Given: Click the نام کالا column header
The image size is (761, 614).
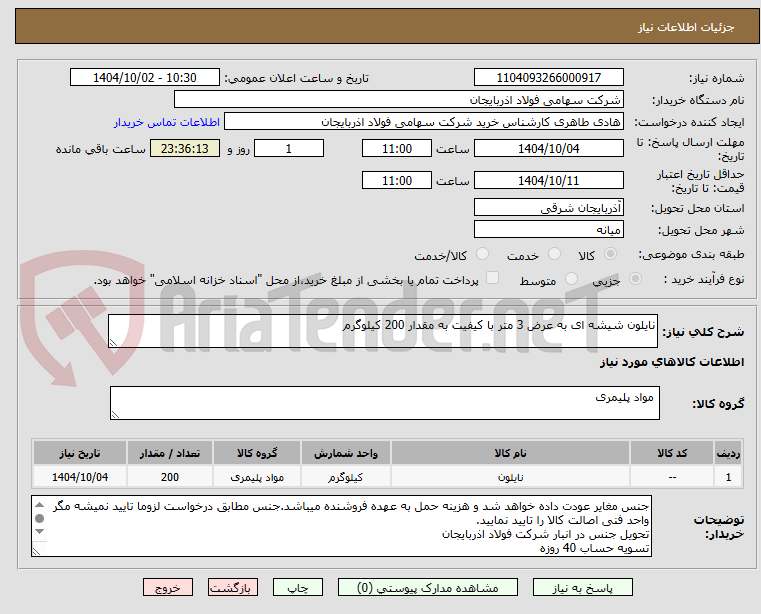Looking at the screenshot, I should click(510, 453).
